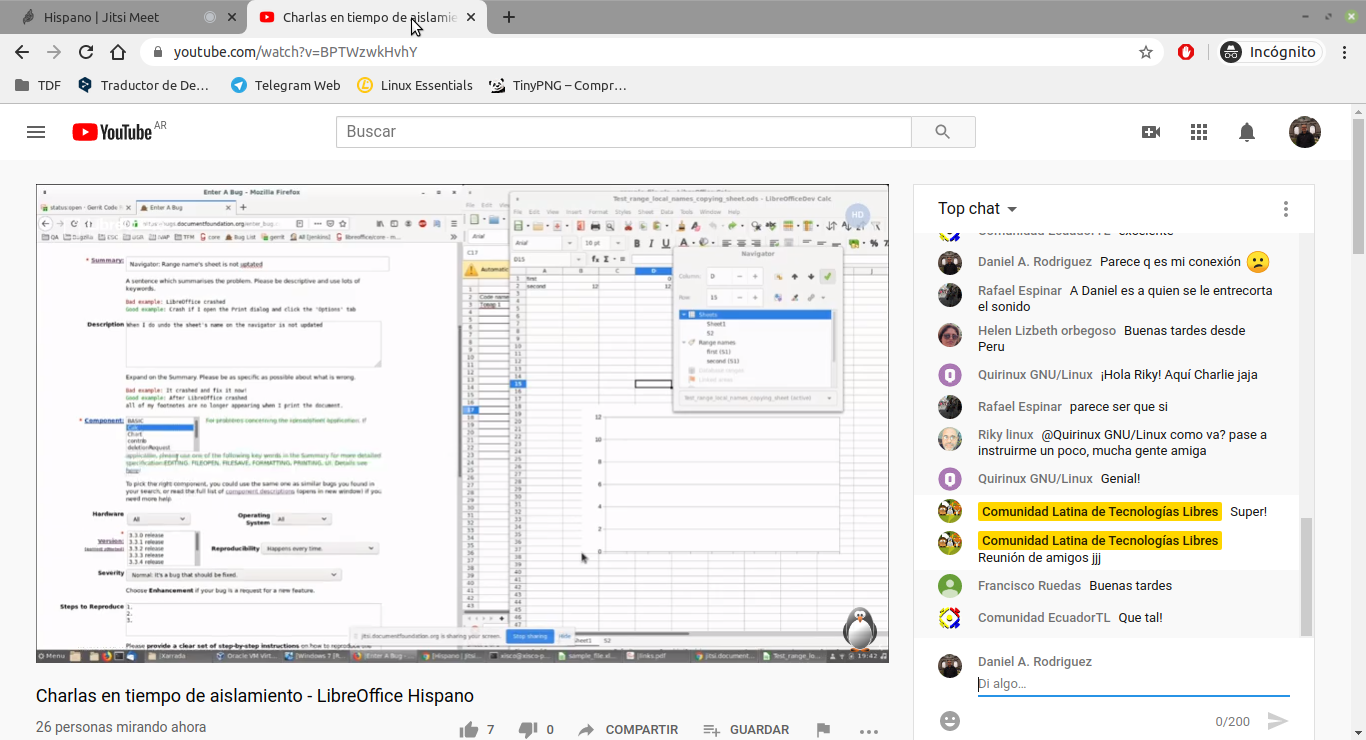Open Telegram Web bookmark
1366x740 pixels.
tap(285, 85)
